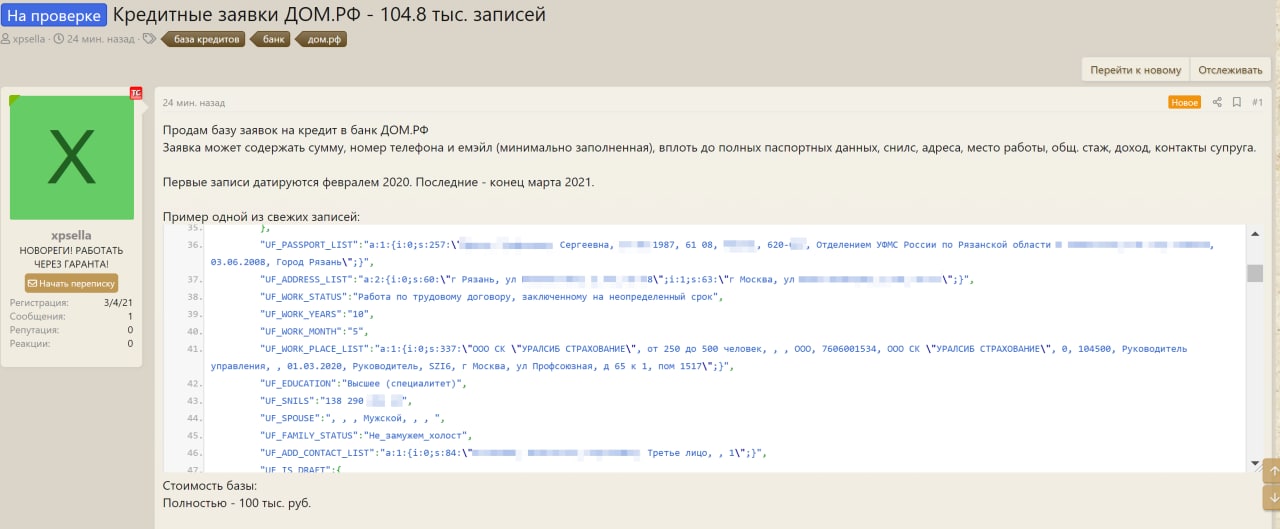Open the #1 post permalink
The width and height of the screenshot is (1280, 529).
(1257, 102)
